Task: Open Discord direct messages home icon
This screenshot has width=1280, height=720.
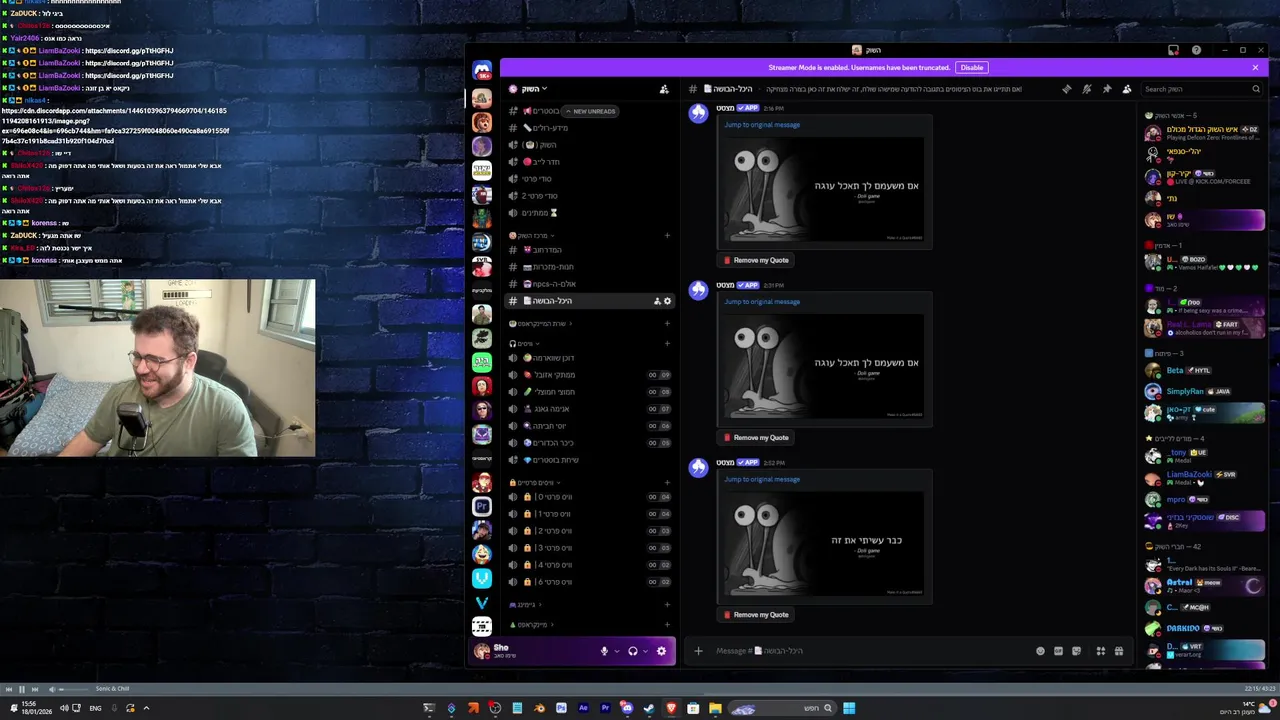Action: coord(482,71)
